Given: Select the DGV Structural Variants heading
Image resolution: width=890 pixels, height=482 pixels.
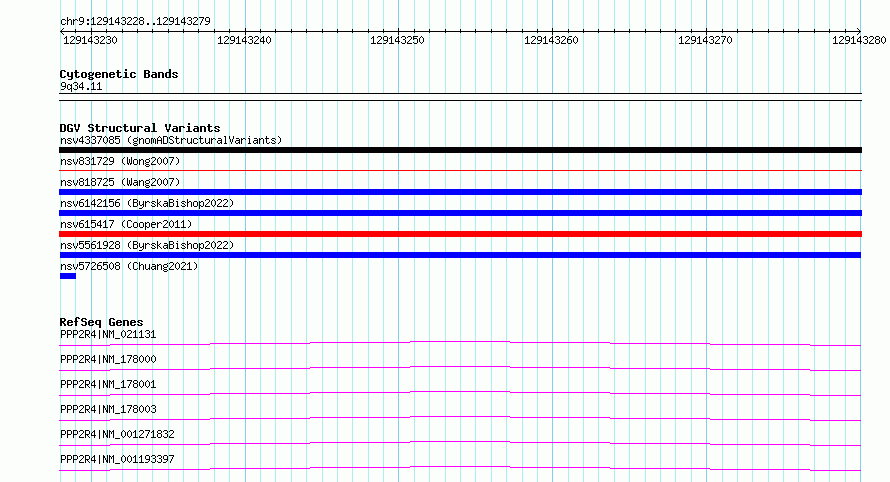Looking at the screenshot, I should (140, 128).
